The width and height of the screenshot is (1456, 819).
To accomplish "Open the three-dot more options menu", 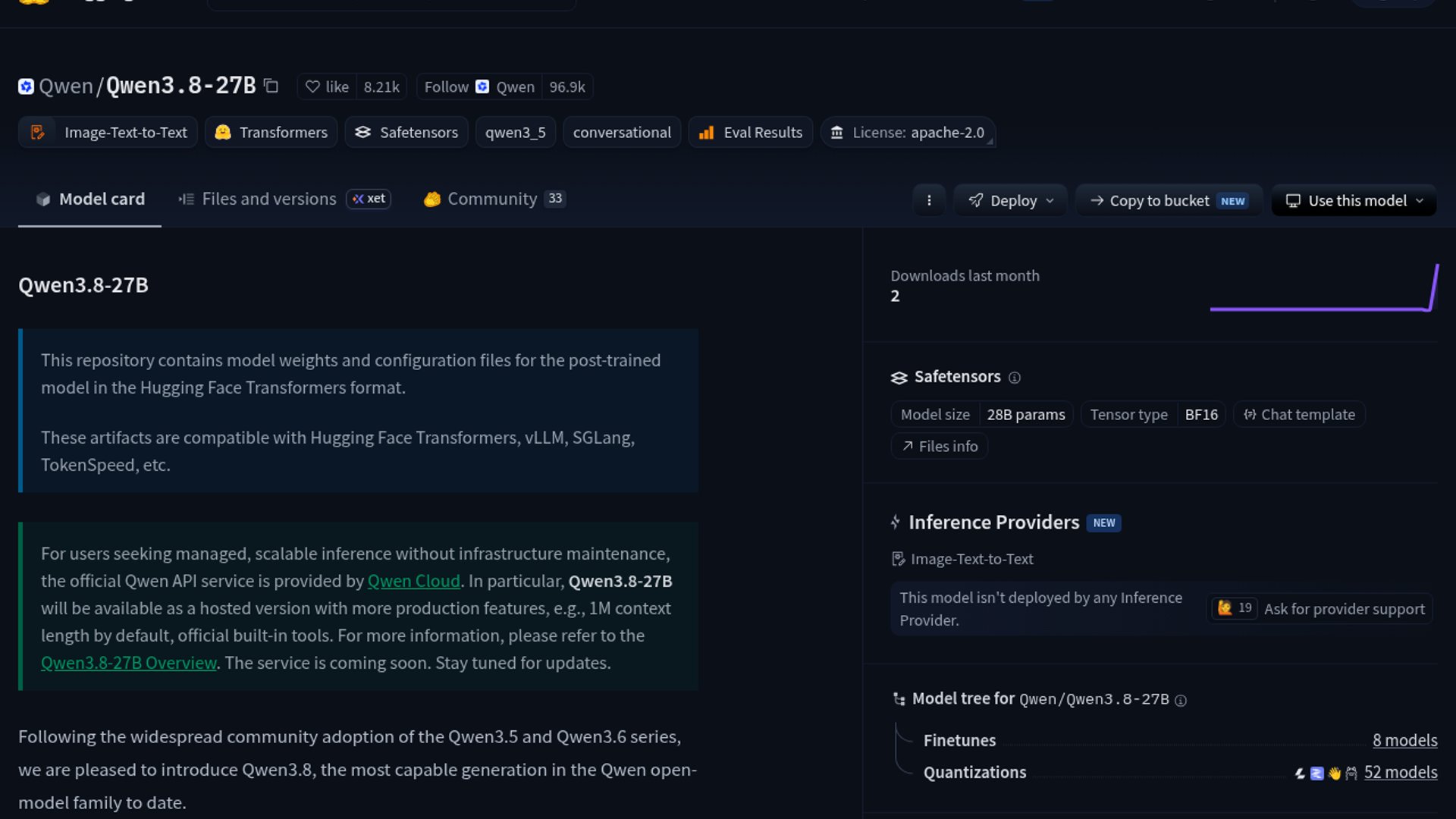I will coord(929,201).
